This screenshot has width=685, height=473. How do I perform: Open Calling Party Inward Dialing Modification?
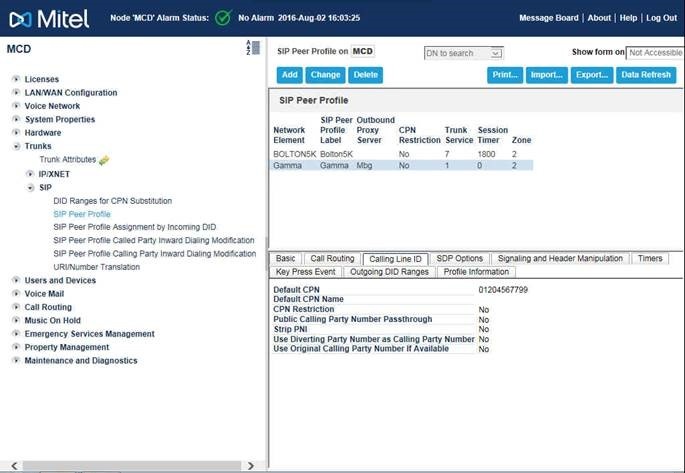click(155, 254)
